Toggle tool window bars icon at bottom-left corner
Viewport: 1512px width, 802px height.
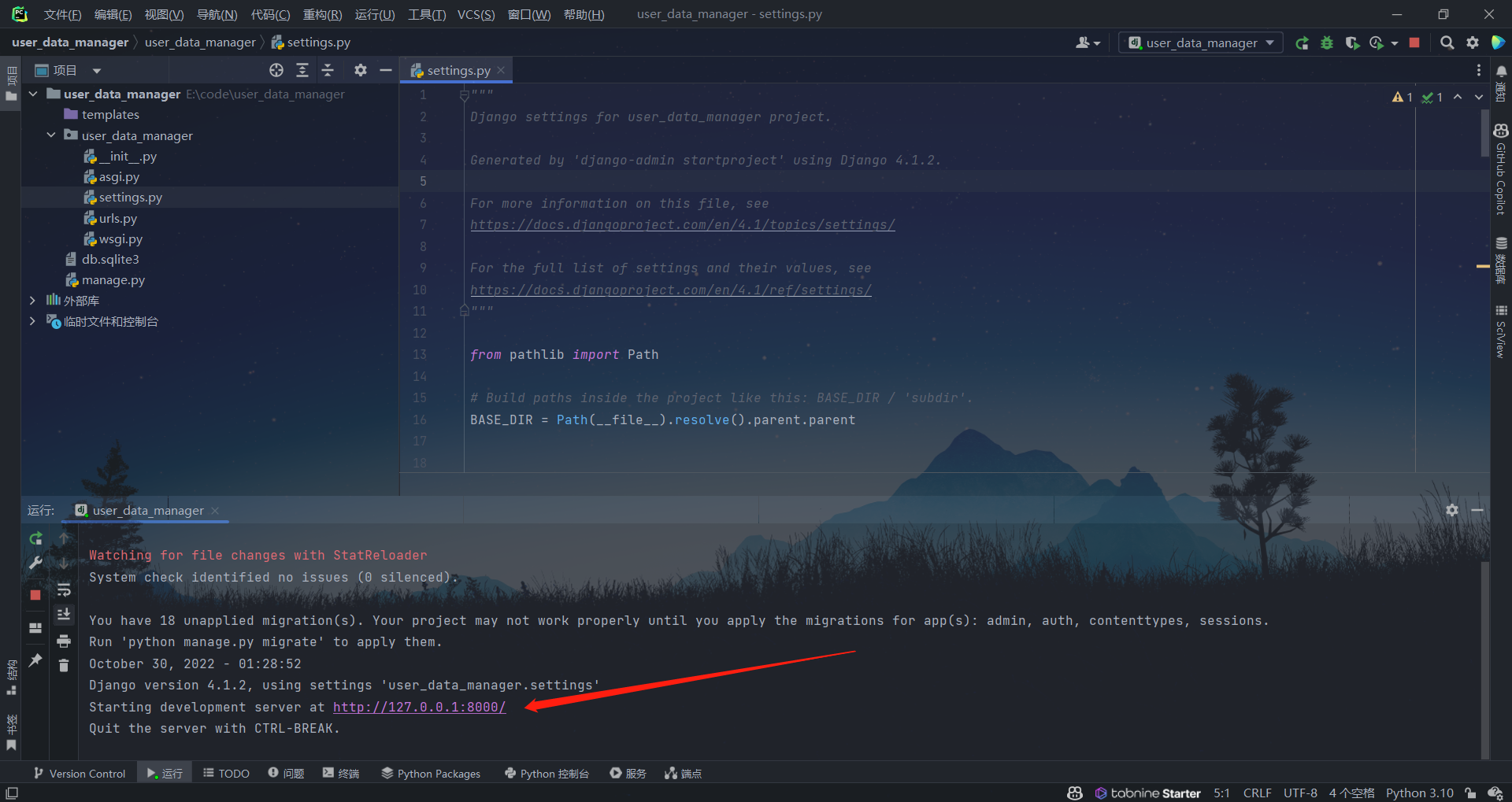12,793
